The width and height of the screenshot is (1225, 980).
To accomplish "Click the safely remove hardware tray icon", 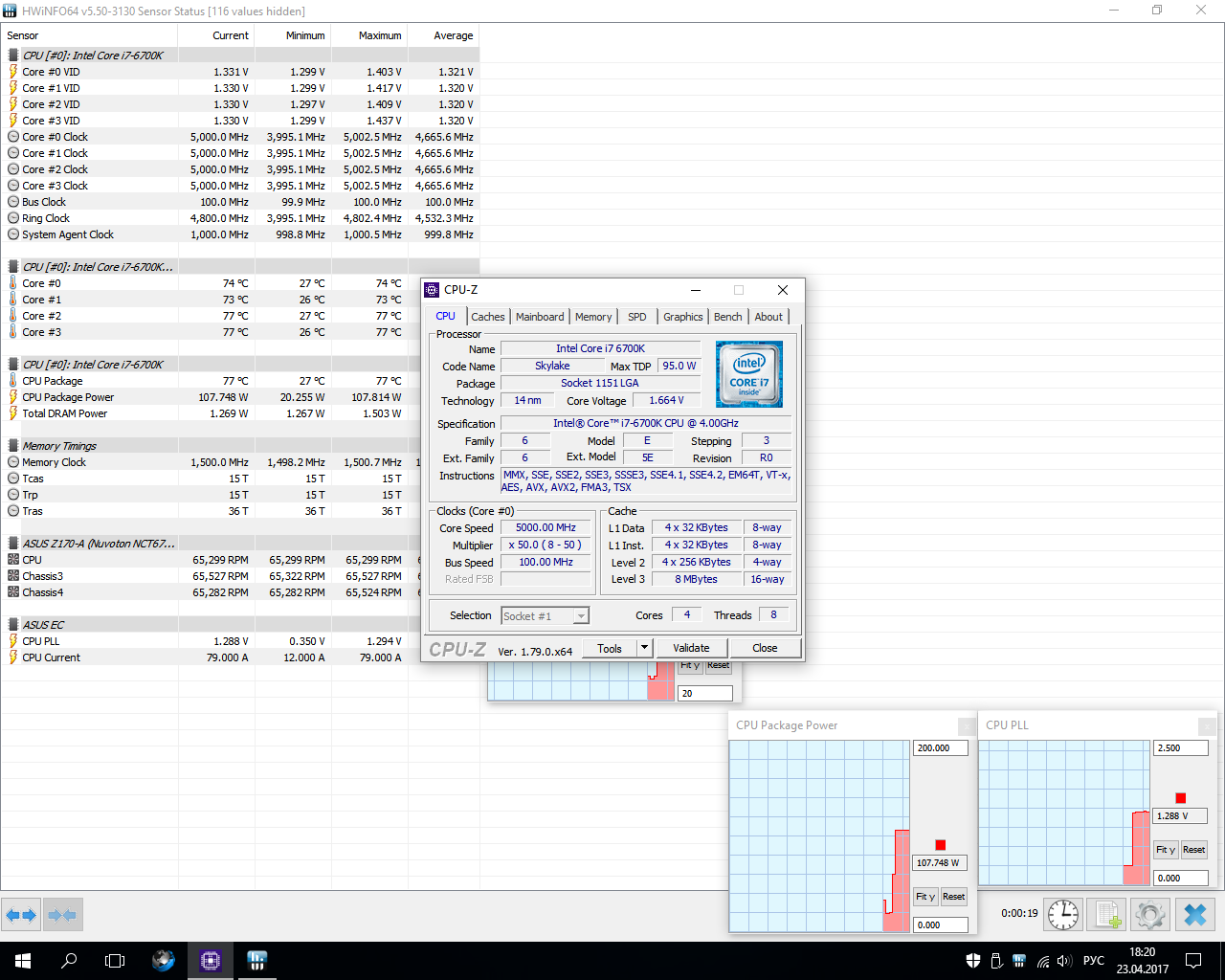I will click(x=996, y=961).
